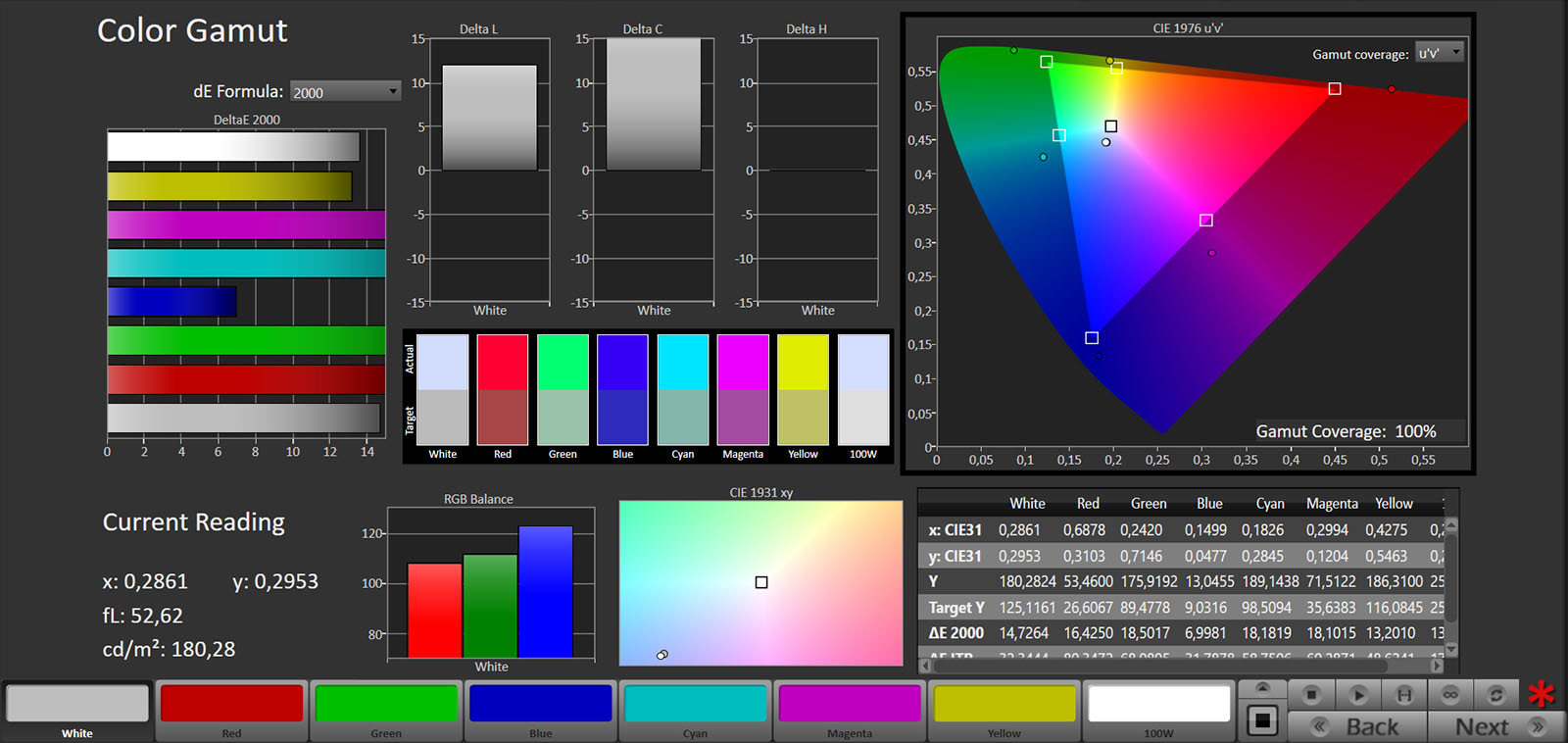Click the stop measurement icon
The height and width of the screenshot is (743, 1568).
point(1311,695)
